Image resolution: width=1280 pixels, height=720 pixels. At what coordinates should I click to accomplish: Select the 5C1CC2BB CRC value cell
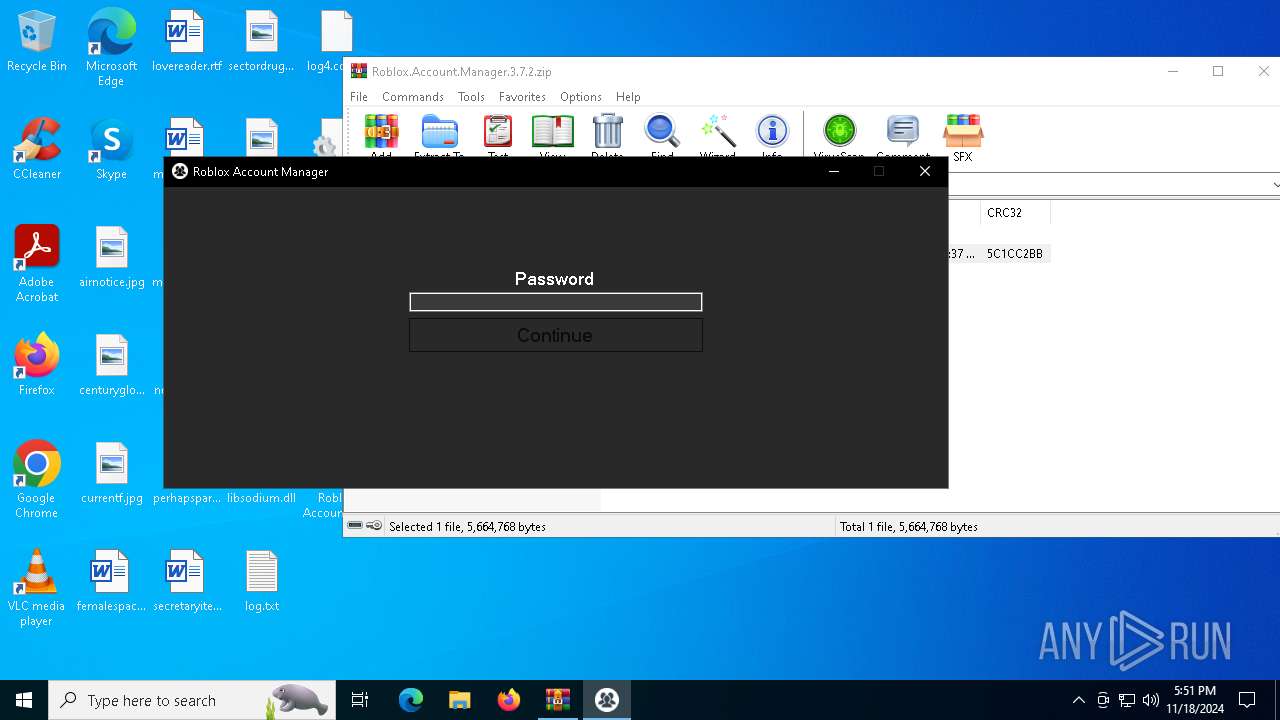pyautogui.click(x=1015, y=254)
